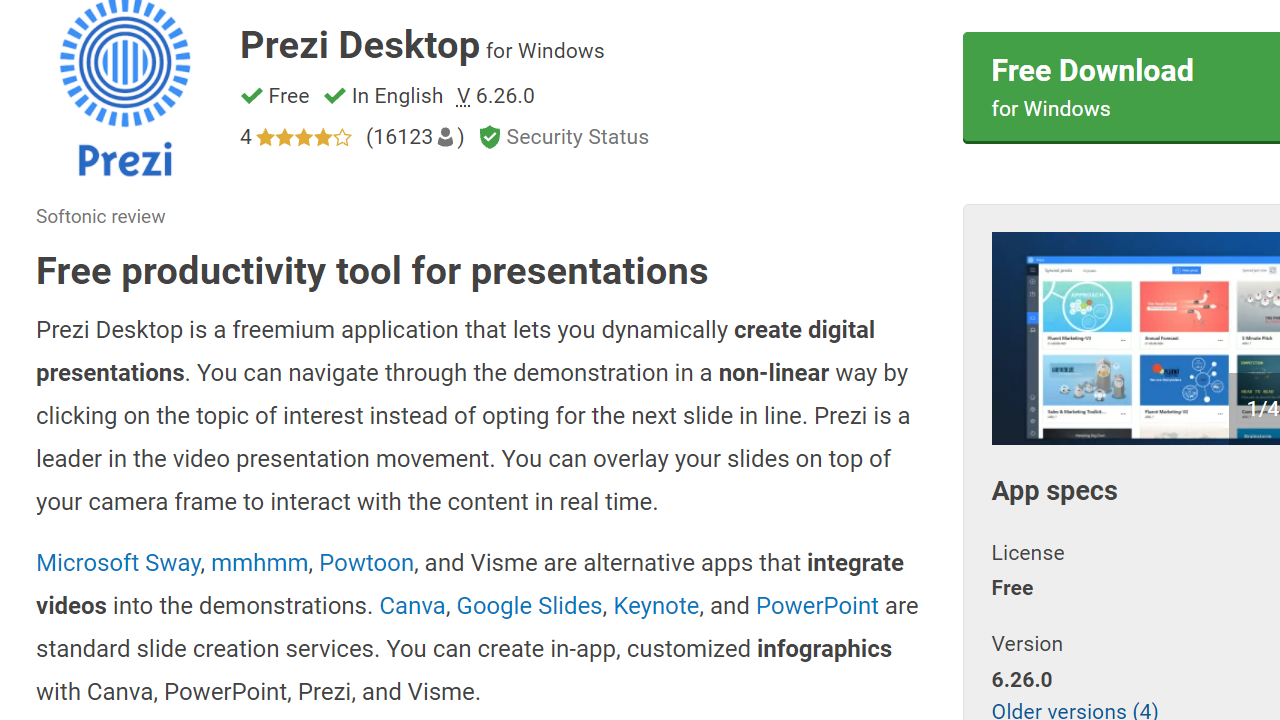
Task: Click the Security Status shield icon
Action: 490,137
